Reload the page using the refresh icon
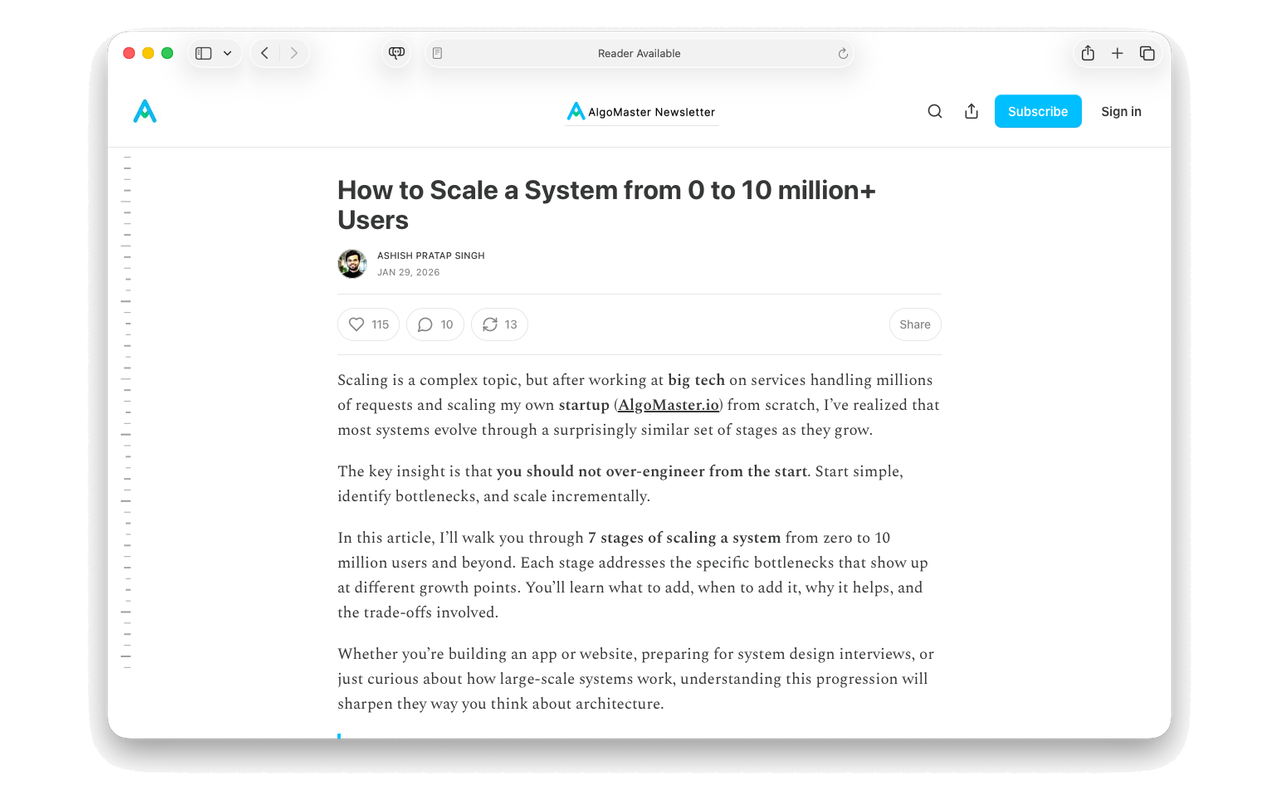Viewport: 1280px width, 800px height. [x=842, y=53]
